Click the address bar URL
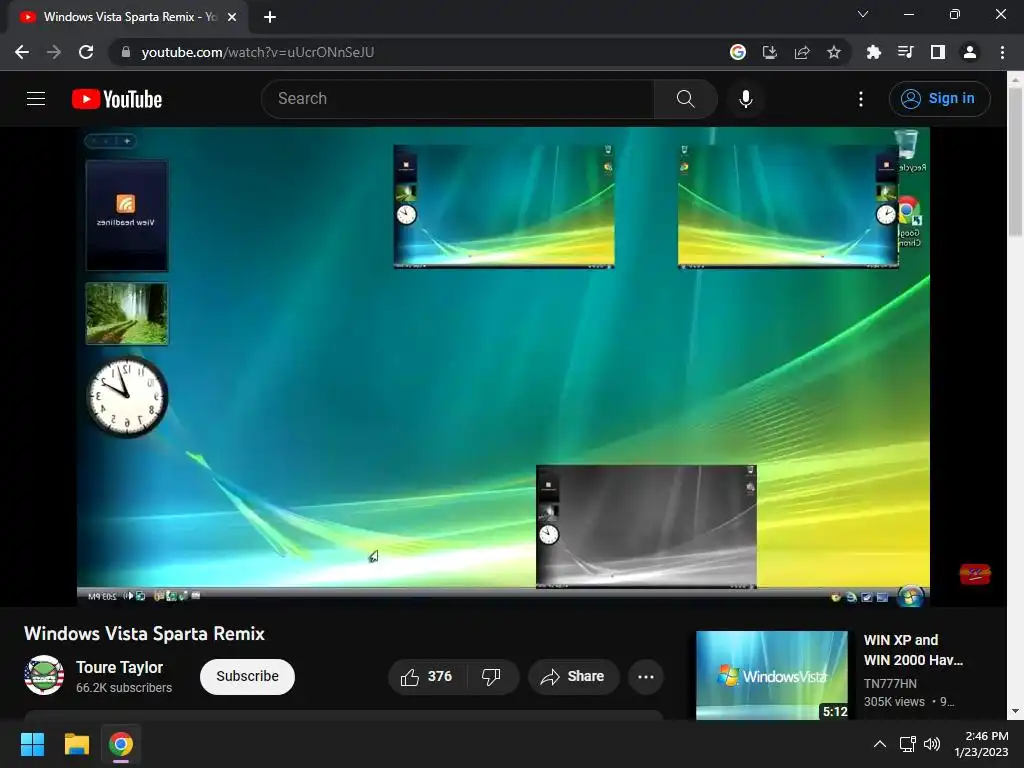1024x768 pixels. 257,52
